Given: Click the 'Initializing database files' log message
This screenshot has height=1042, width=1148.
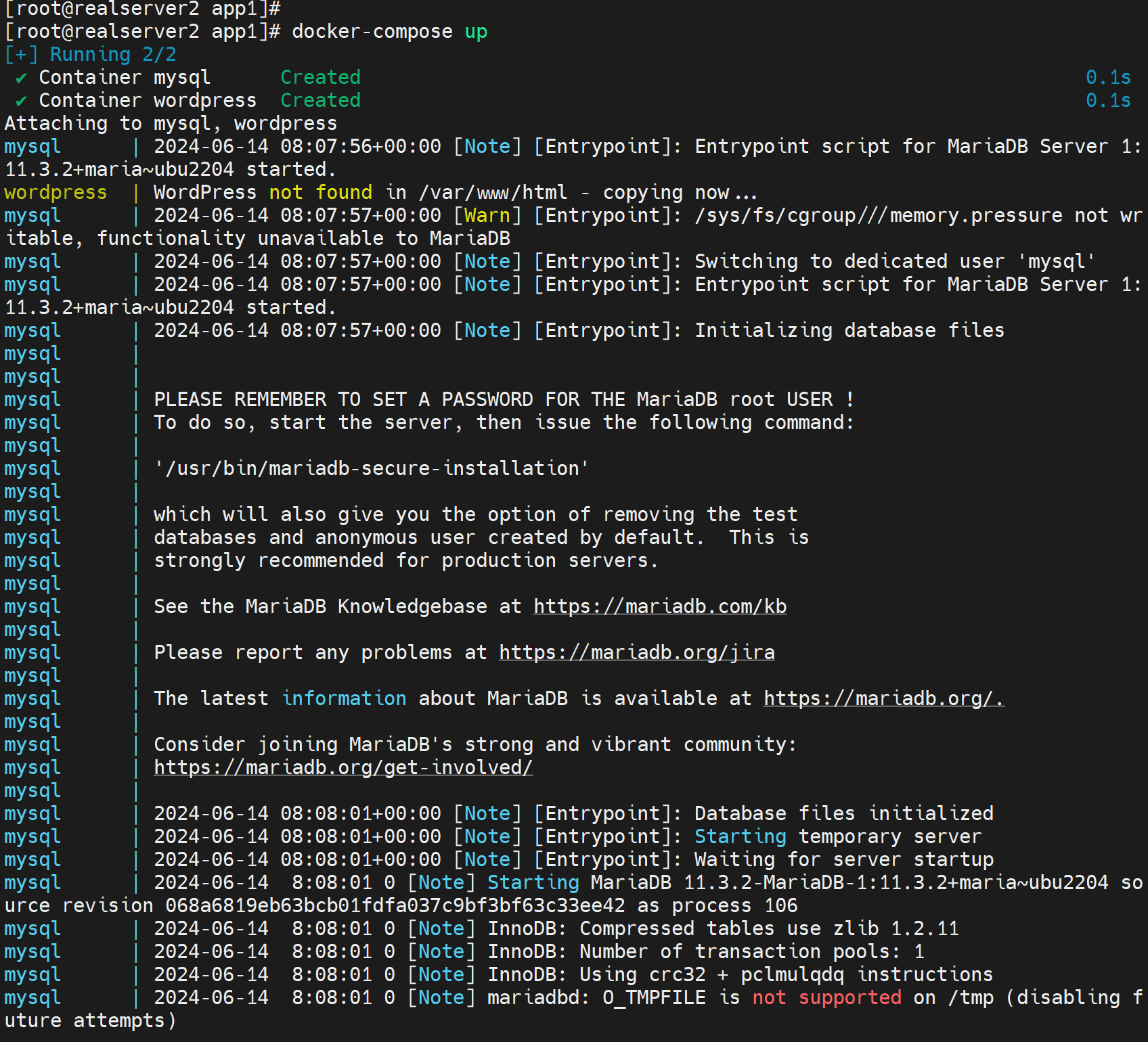Looking at the screenshot, I should tap(849, 331).
